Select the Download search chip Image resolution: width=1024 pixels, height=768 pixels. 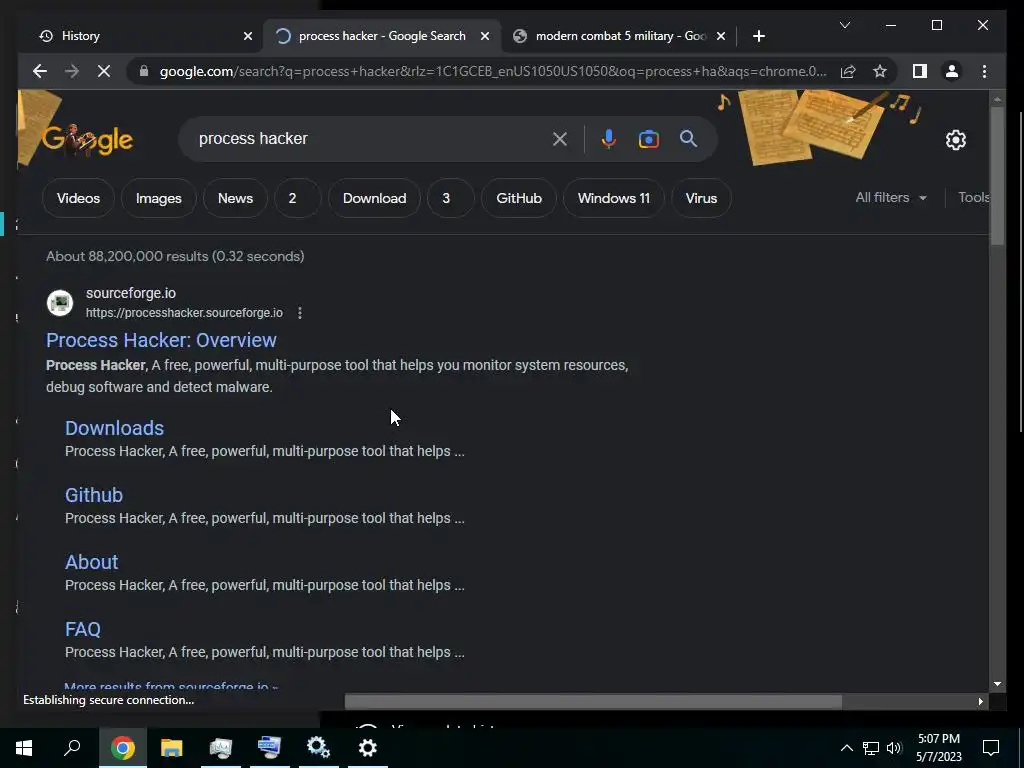[x=374, y=198]
